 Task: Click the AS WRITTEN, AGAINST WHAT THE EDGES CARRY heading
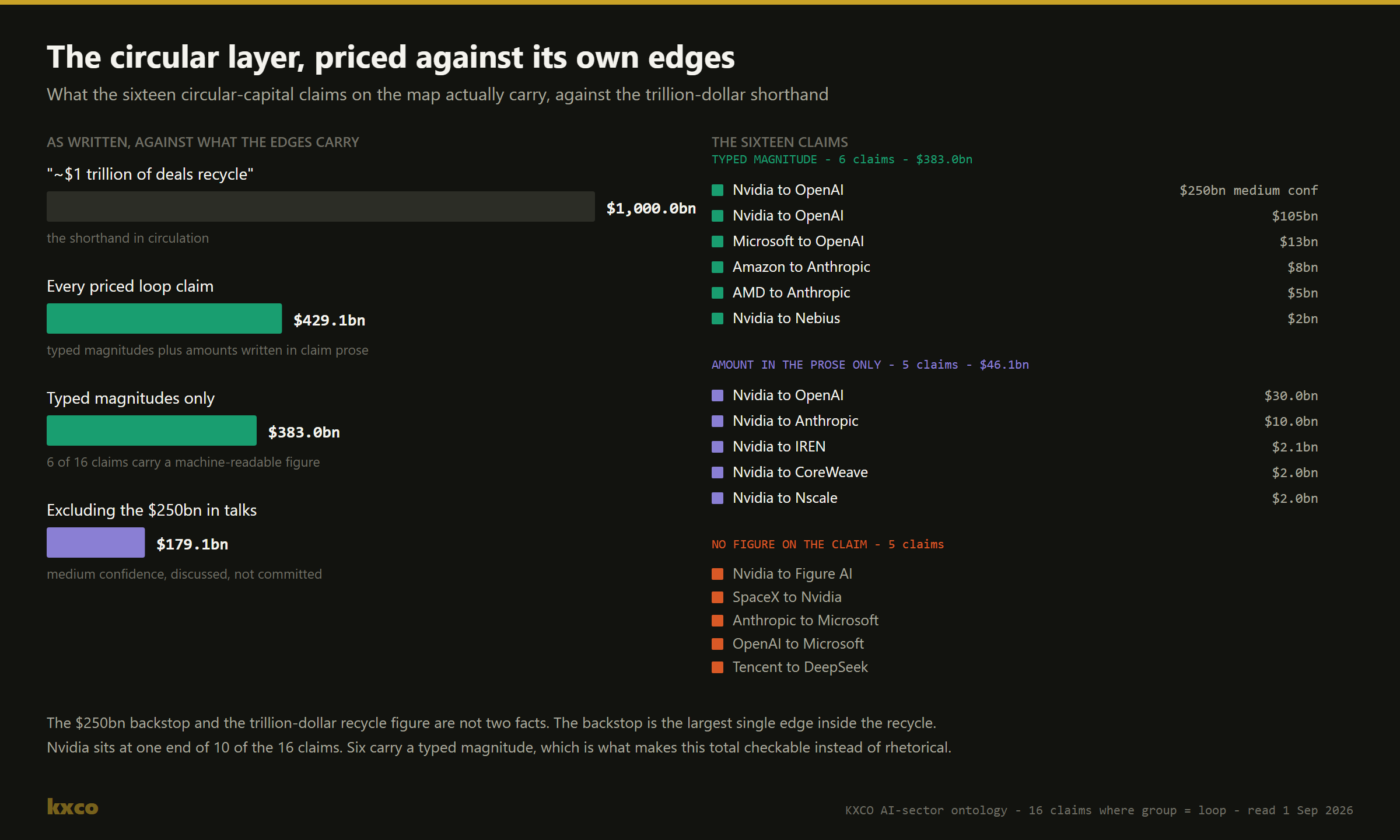tap(202, 142)
